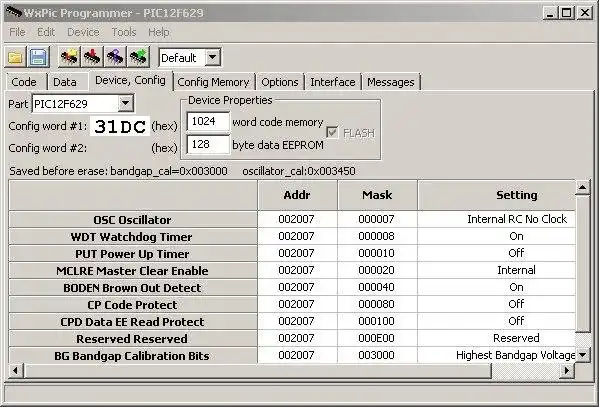Open the Default dropdown in the toolbar
599x407 pixels.
[x=212, y=58]
